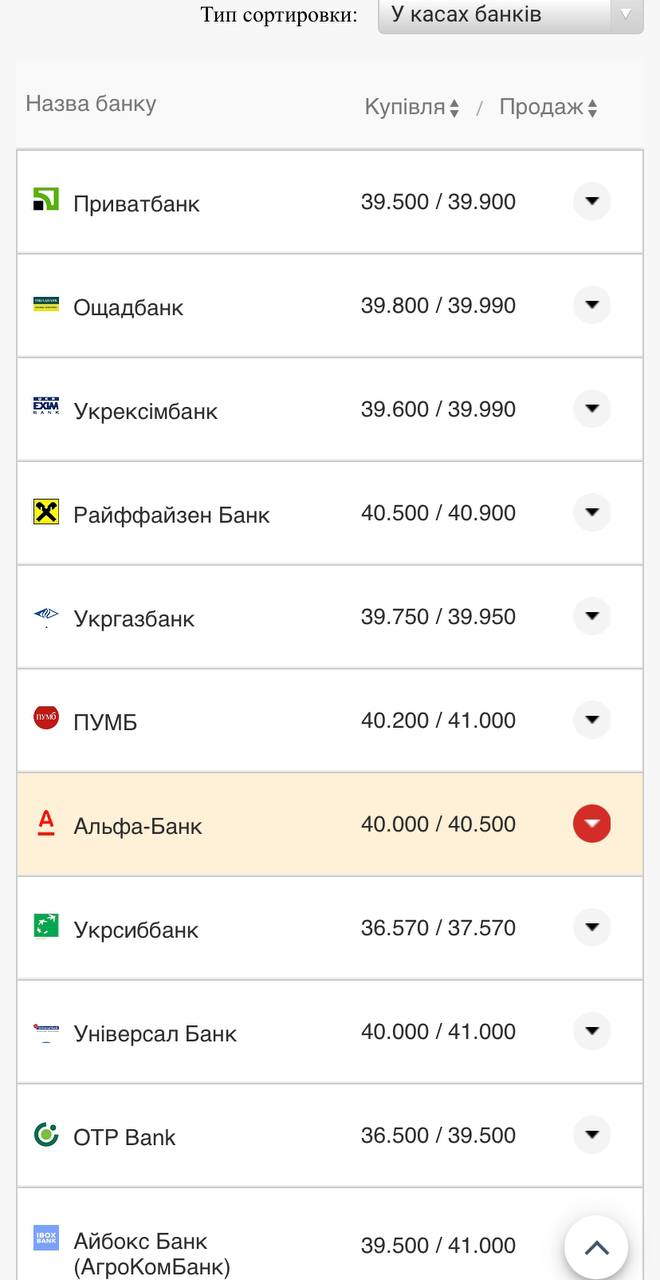This screenshot has height=1280, width=660.
Task: Click the Укрсиббанк green logo
Action: pyautogui.click(x=46, y=925)
